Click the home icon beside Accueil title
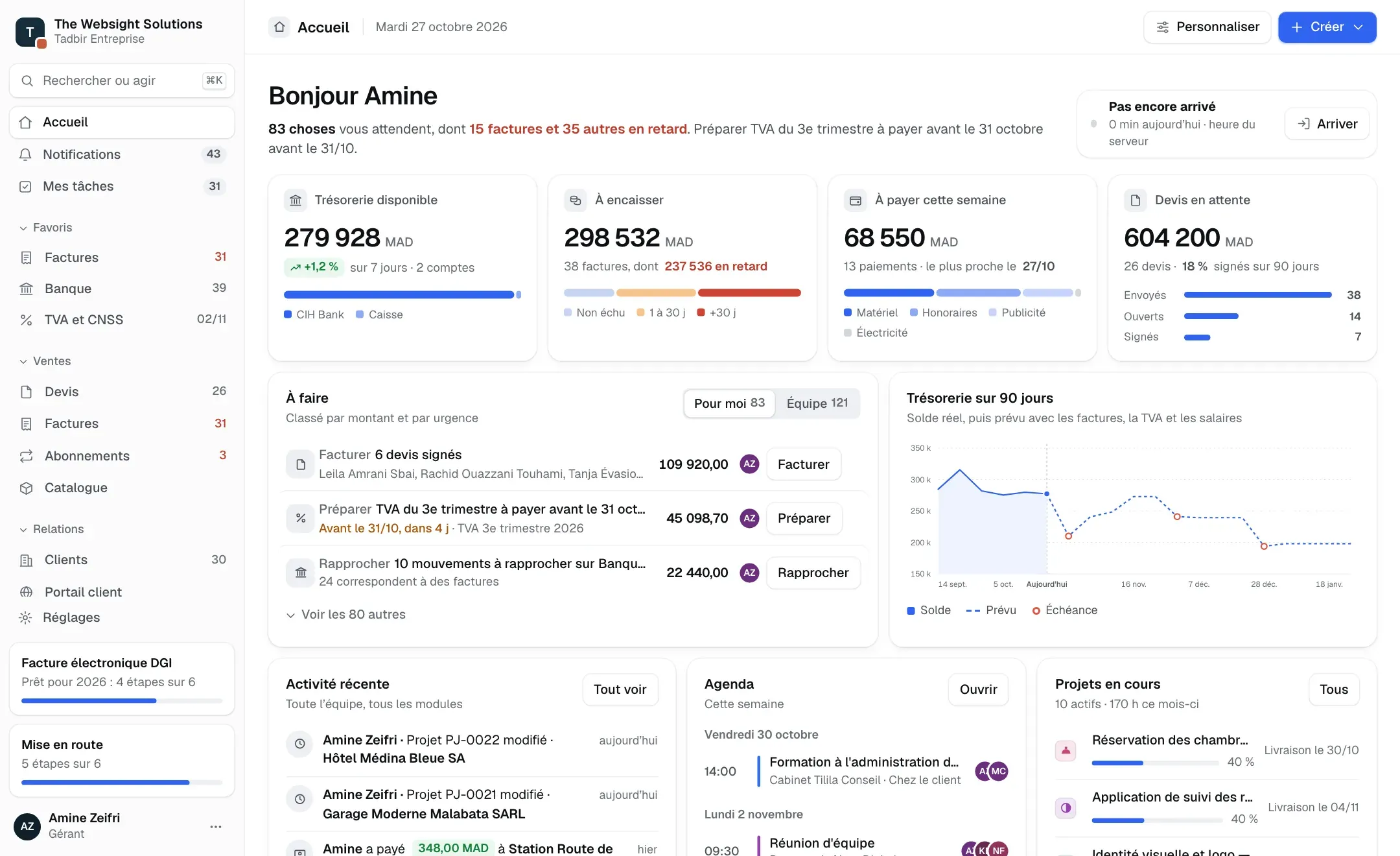 [x=279, y=27]
